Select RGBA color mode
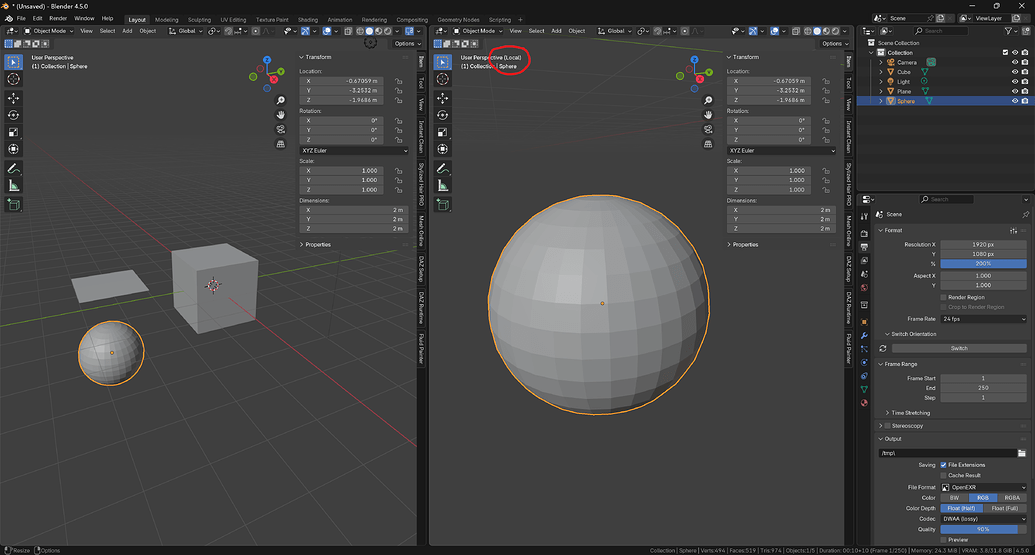Screen dimensions: 1035x555 tap(1012, 498)
